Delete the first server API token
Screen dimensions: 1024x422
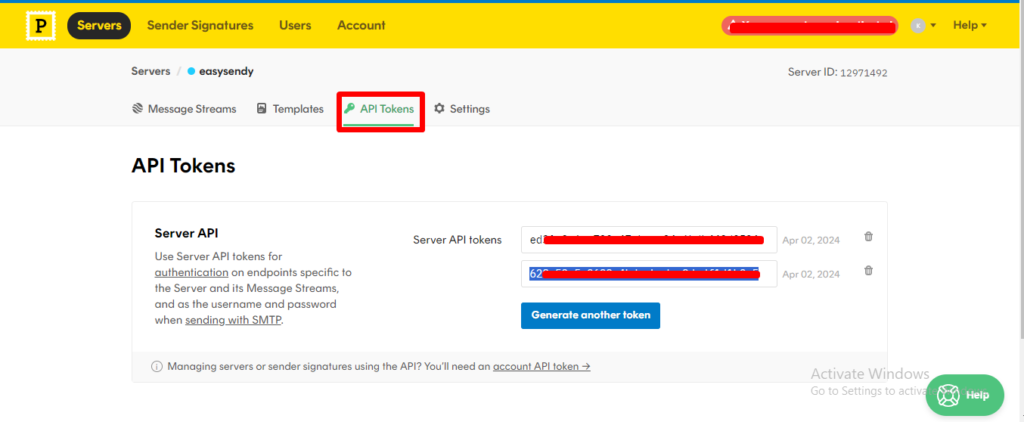pos(868,237)
